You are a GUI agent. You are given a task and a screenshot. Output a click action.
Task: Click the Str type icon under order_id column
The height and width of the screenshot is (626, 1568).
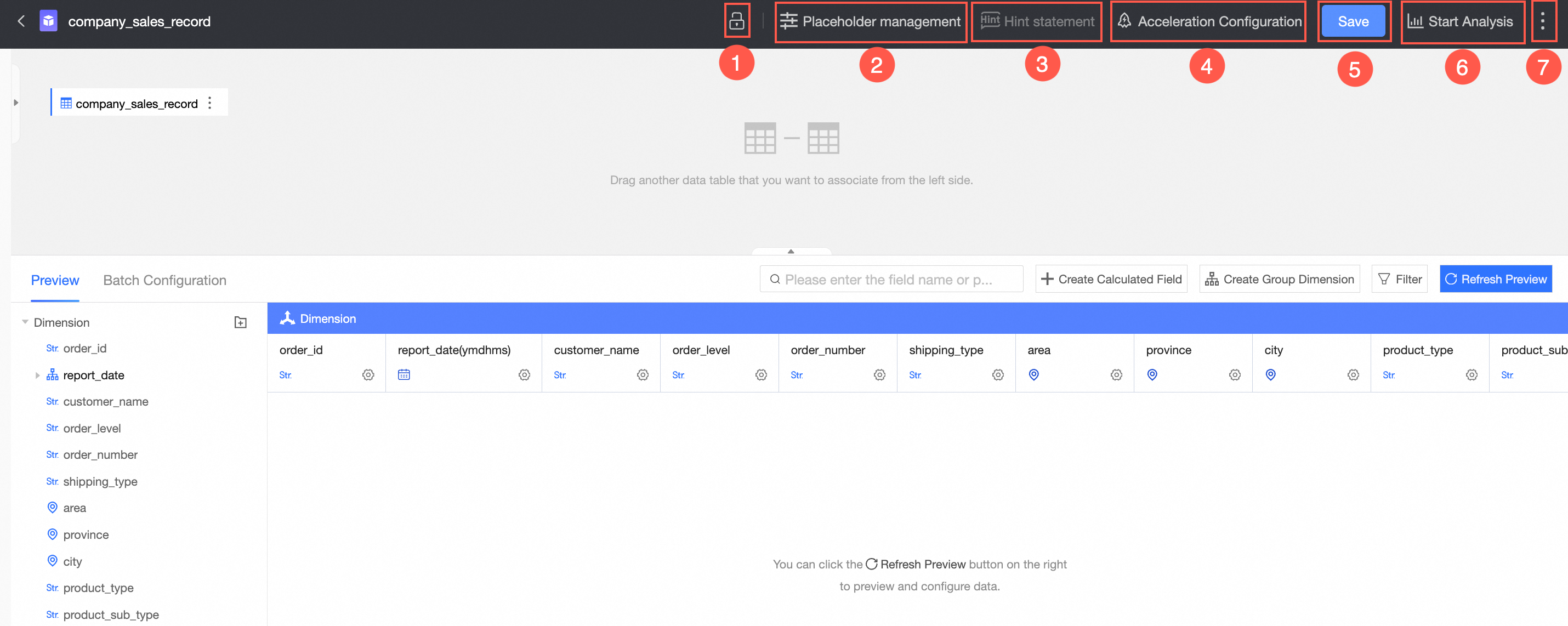(x=286, y=375)
